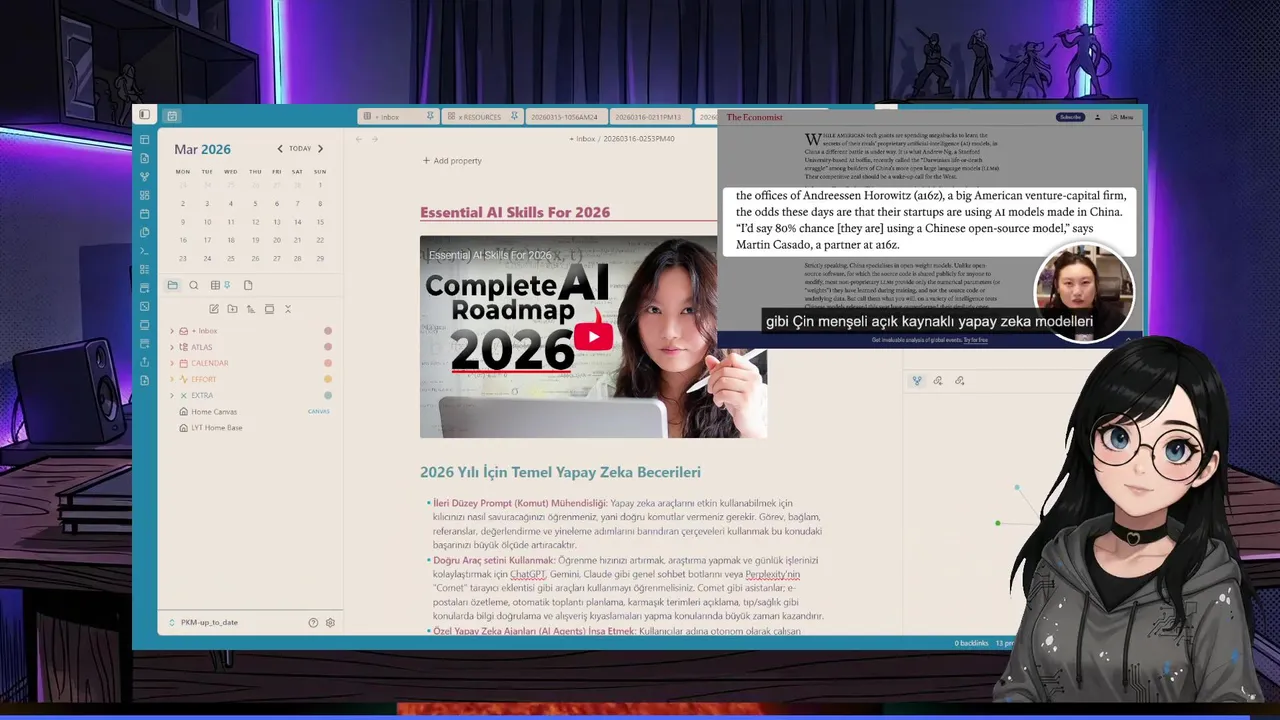Screen dimensions: 1280x720
Task: Click the 0 backlinks status bar entry
Action: 971,643
